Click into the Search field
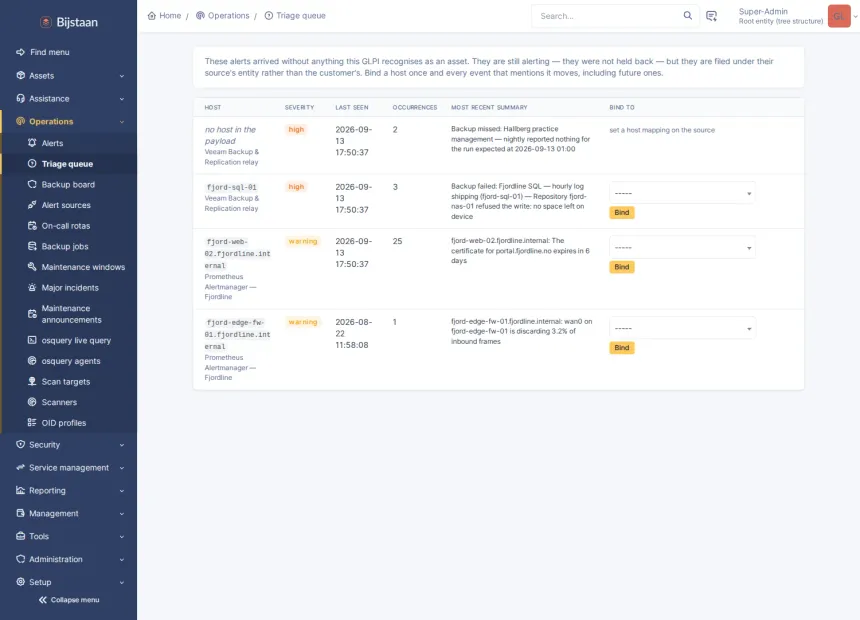This screenshot has width=860, height=620. (609, 16)
